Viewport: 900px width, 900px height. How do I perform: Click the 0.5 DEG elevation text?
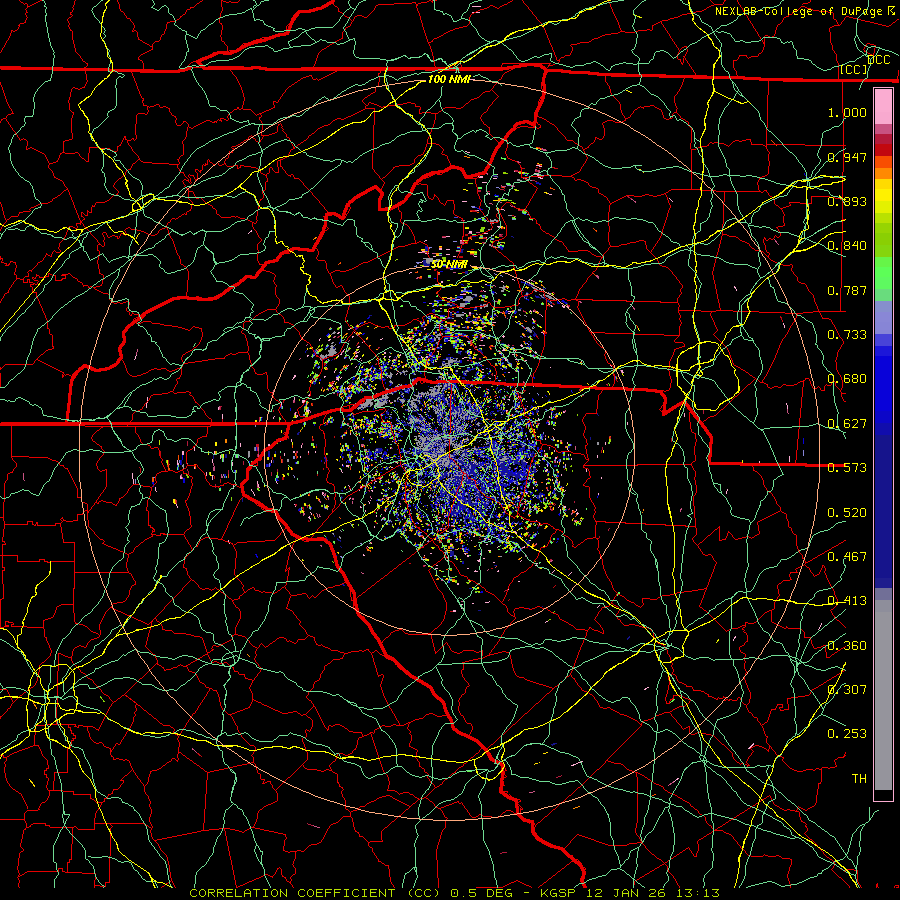484,893
